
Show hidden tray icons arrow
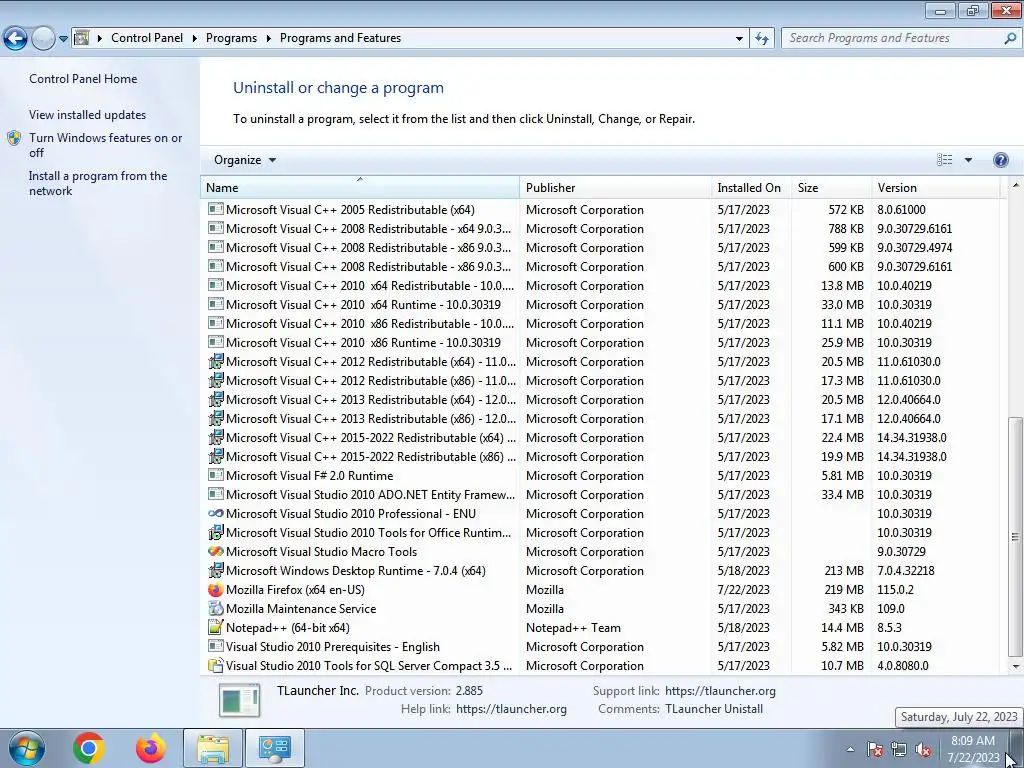(x=850, y=749)
